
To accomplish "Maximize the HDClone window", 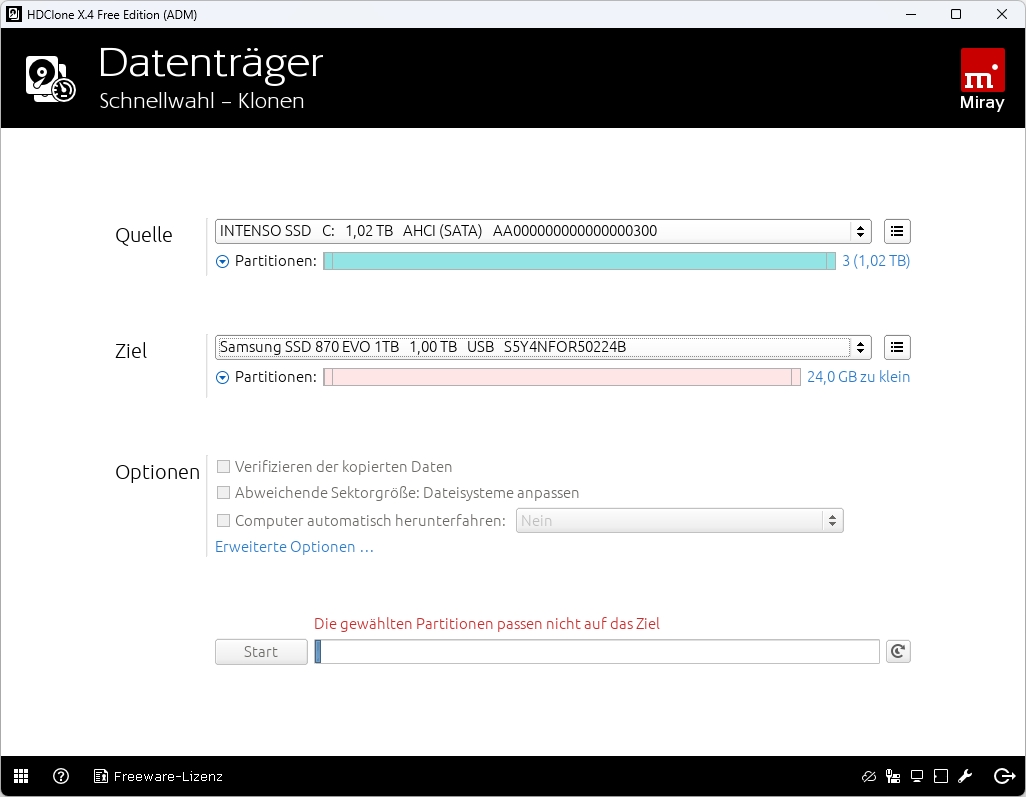I will (956, 14).
